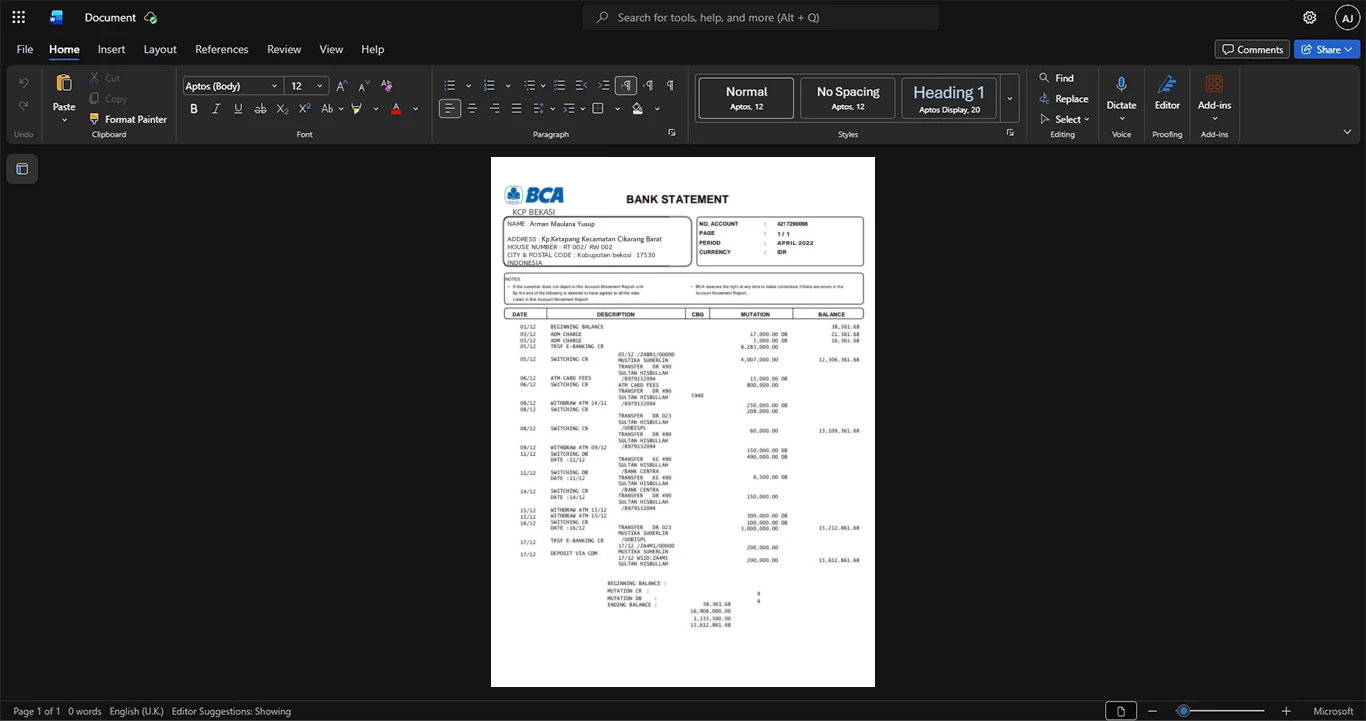The height and width of the screenshot is (721, 1366).
Task: Click the Paste clipboard icon
Action: click(x=64, y=84)
